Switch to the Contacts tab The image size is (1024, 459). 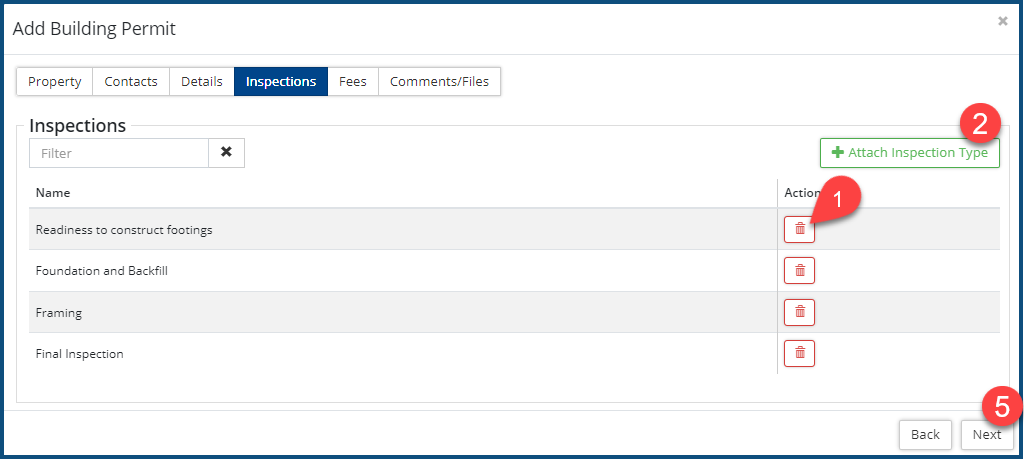click(x=131, y=82)
